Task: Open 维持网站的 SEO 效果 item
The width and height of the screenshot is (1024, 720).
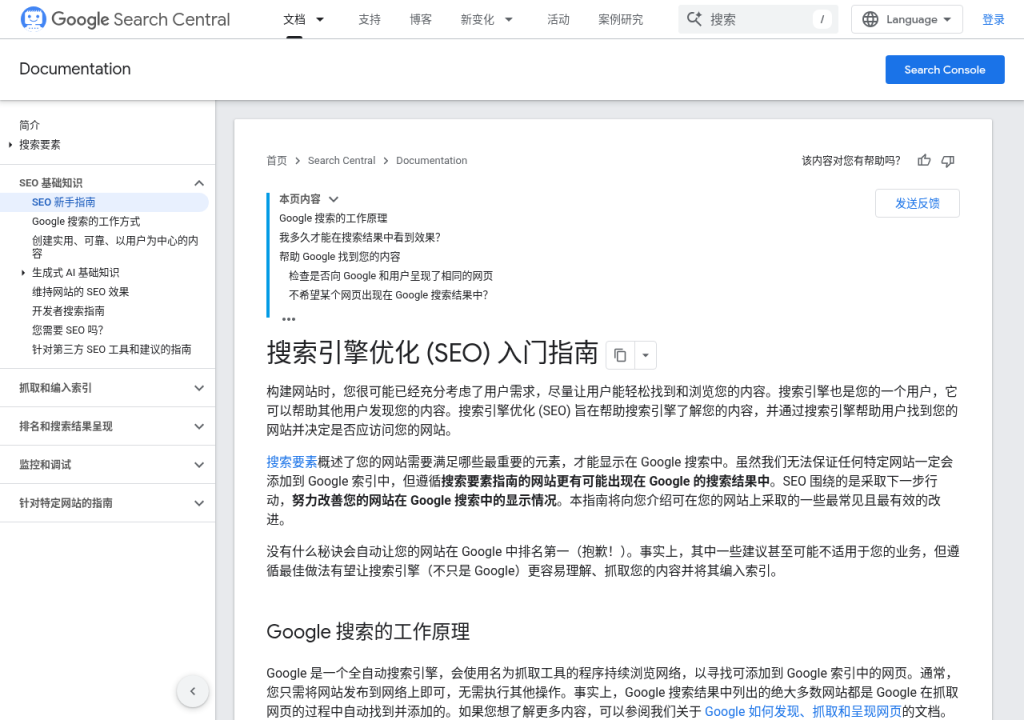Action: pyautogui.click(x=80, y=292)
